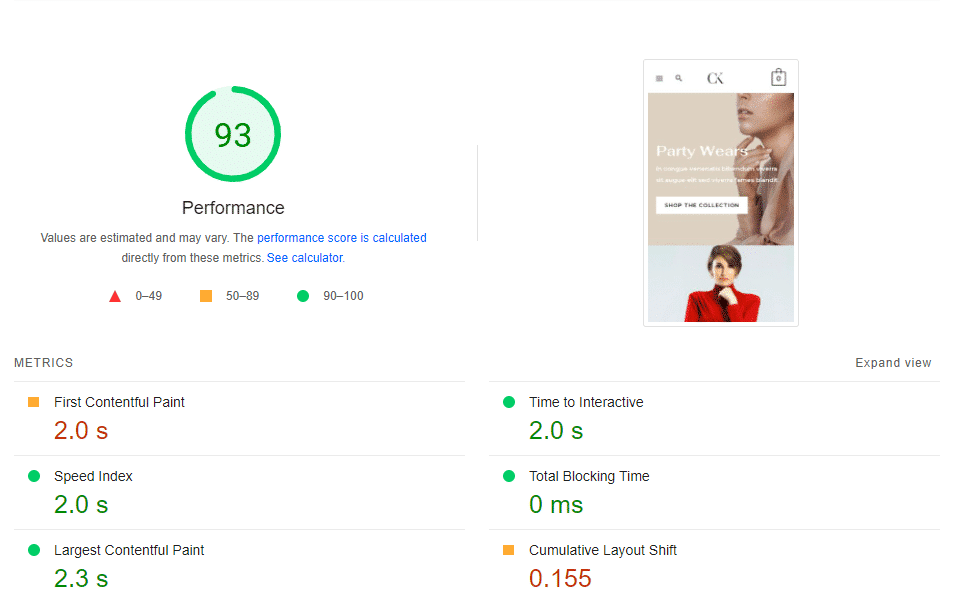Click the 93 Performance score gauge

[232, 133]
